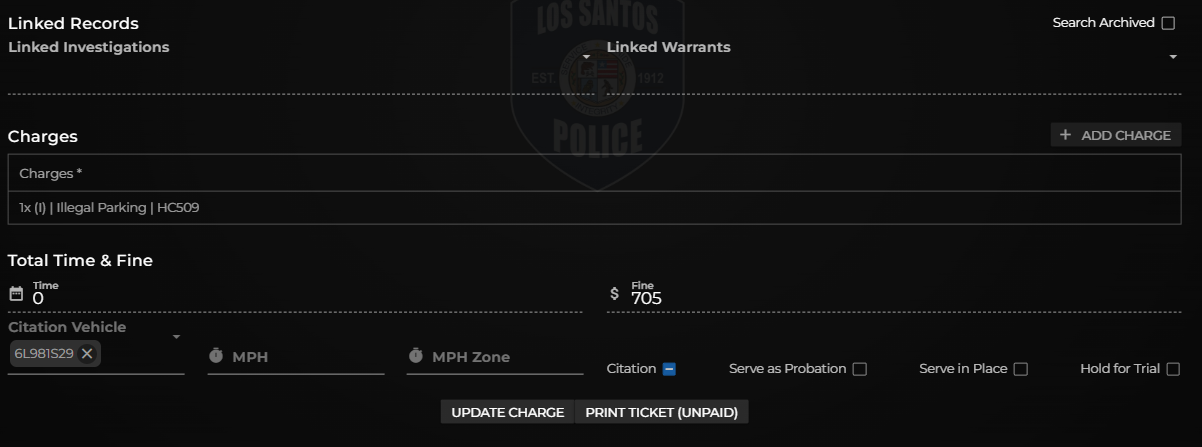
Task: Click Print Ticket (Unpaid) button
Action: tap(662, 412)
